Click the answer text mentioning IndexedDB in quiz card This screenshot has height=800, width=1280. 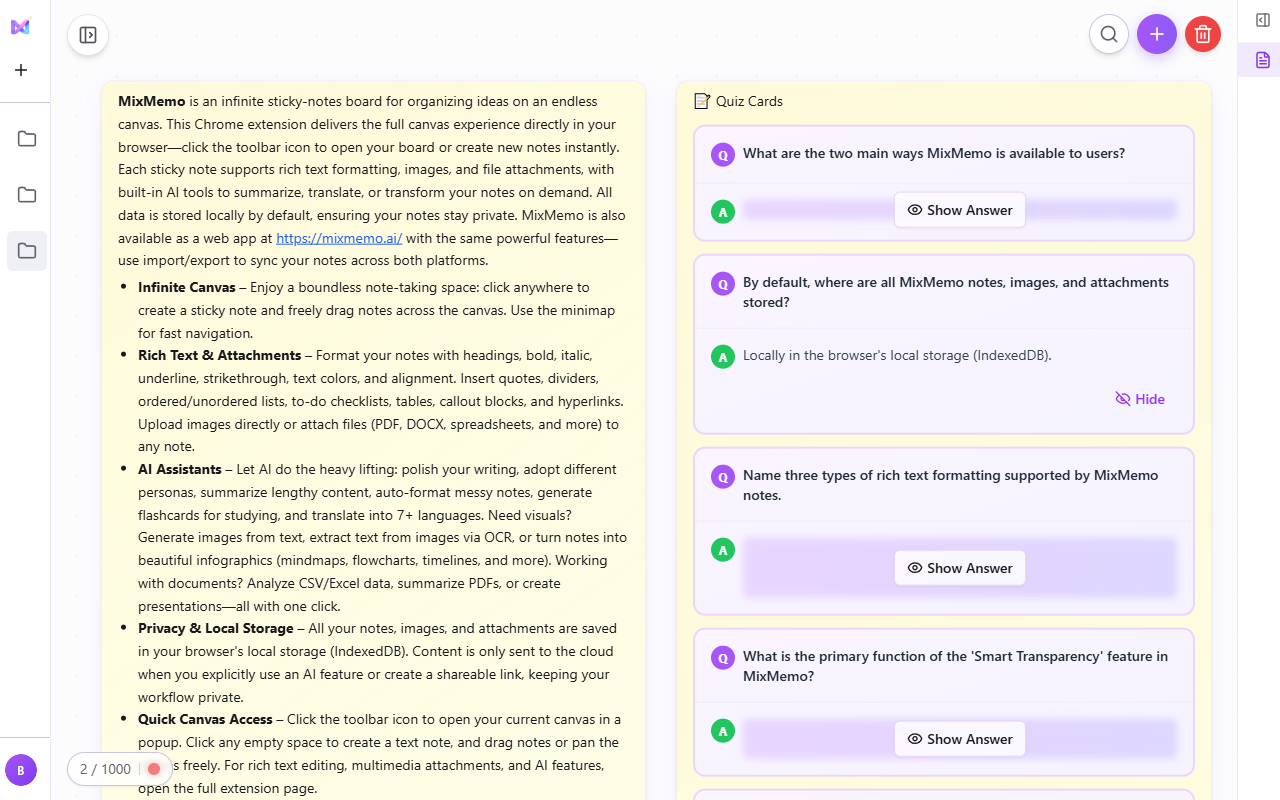coord(897,355)
